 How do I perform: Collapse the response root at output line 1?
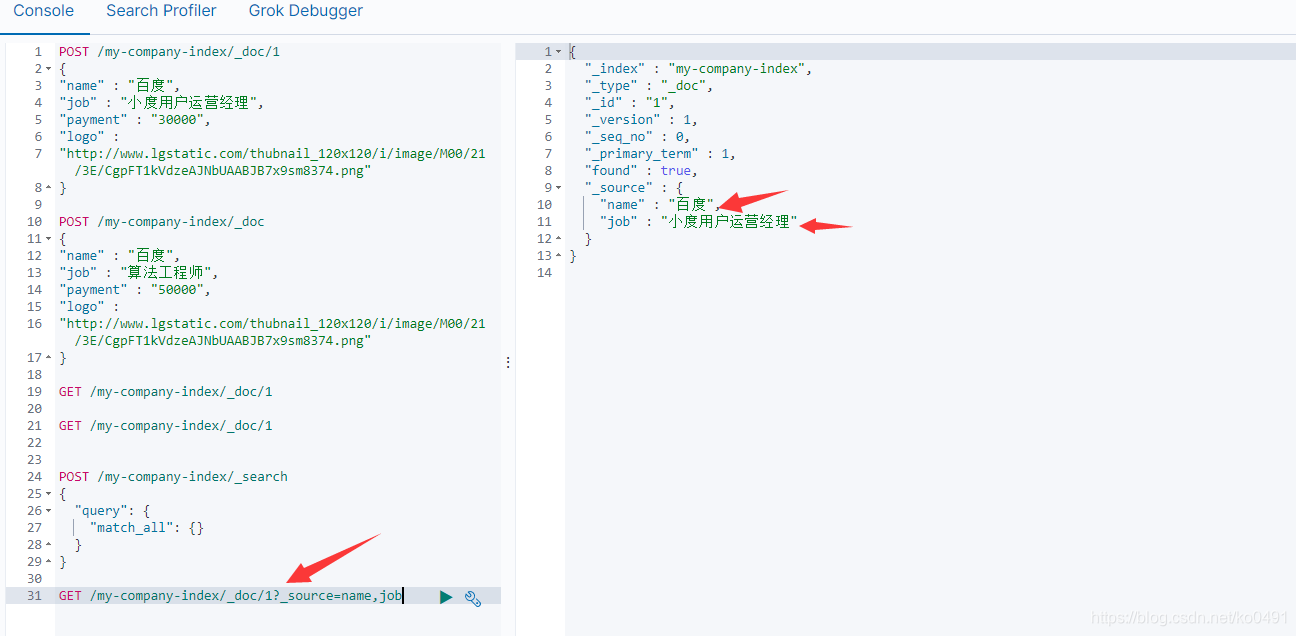558,52
